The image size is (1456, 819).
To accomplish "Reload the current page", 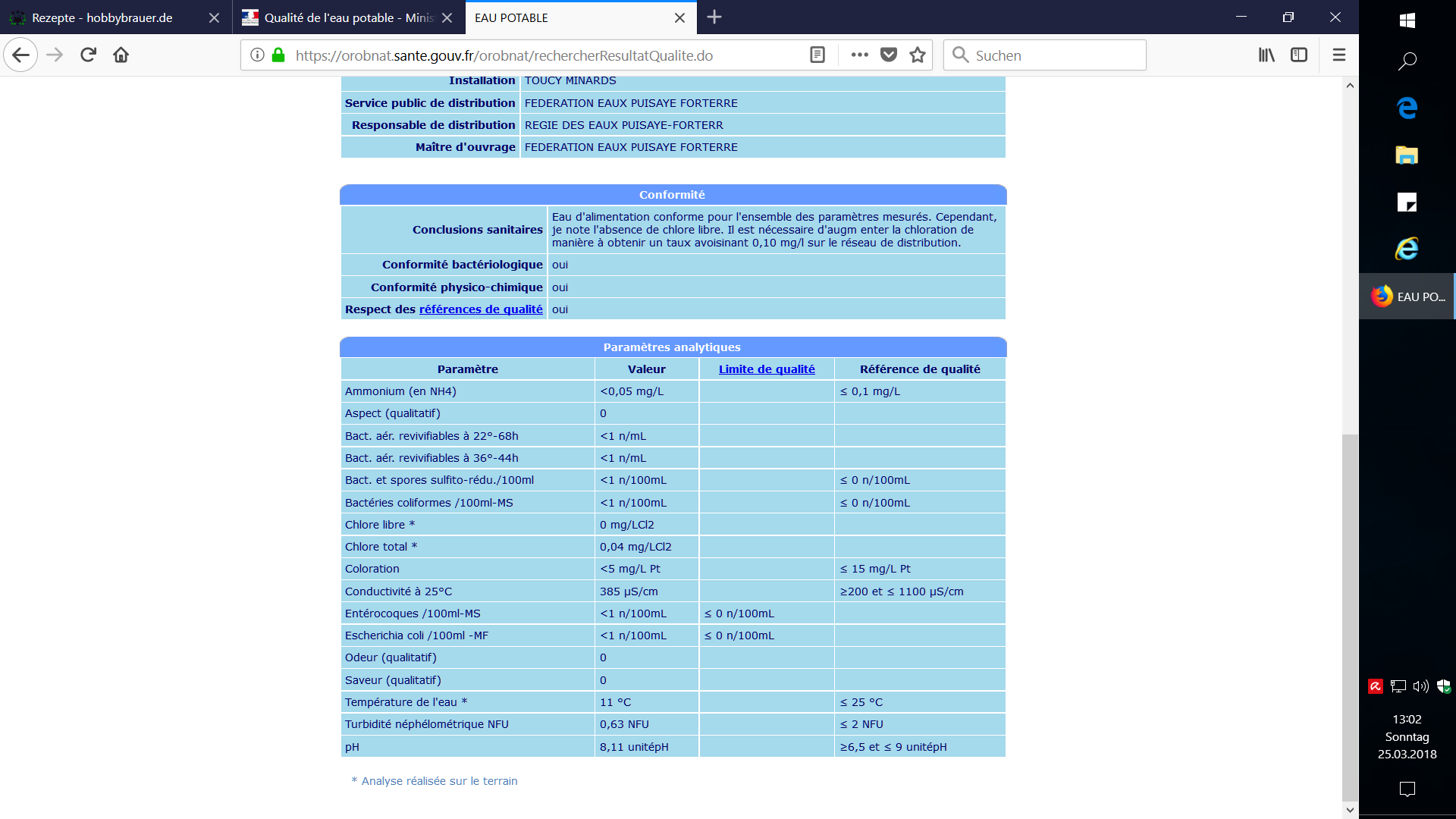I will pyautogui.click(x=88, y=55).
